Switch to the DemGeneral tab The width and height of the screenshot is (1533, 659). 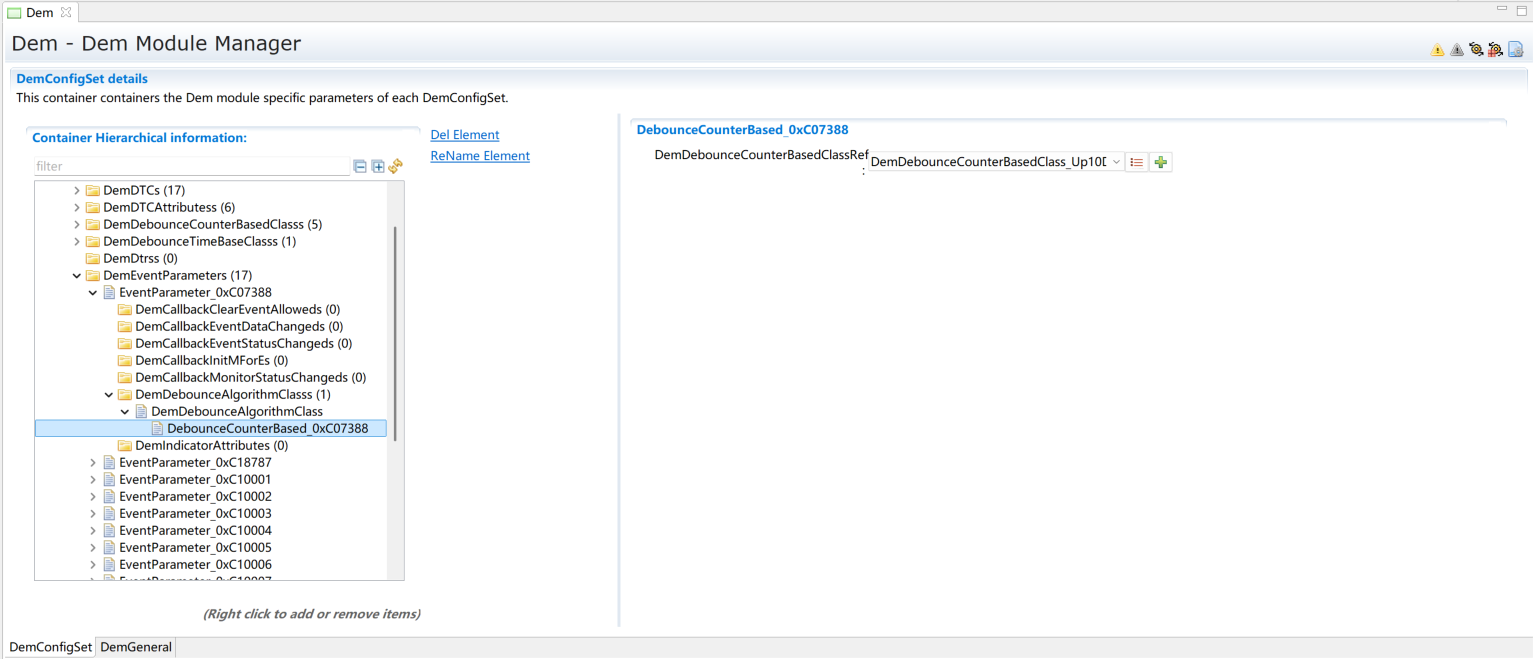[136, 647]
